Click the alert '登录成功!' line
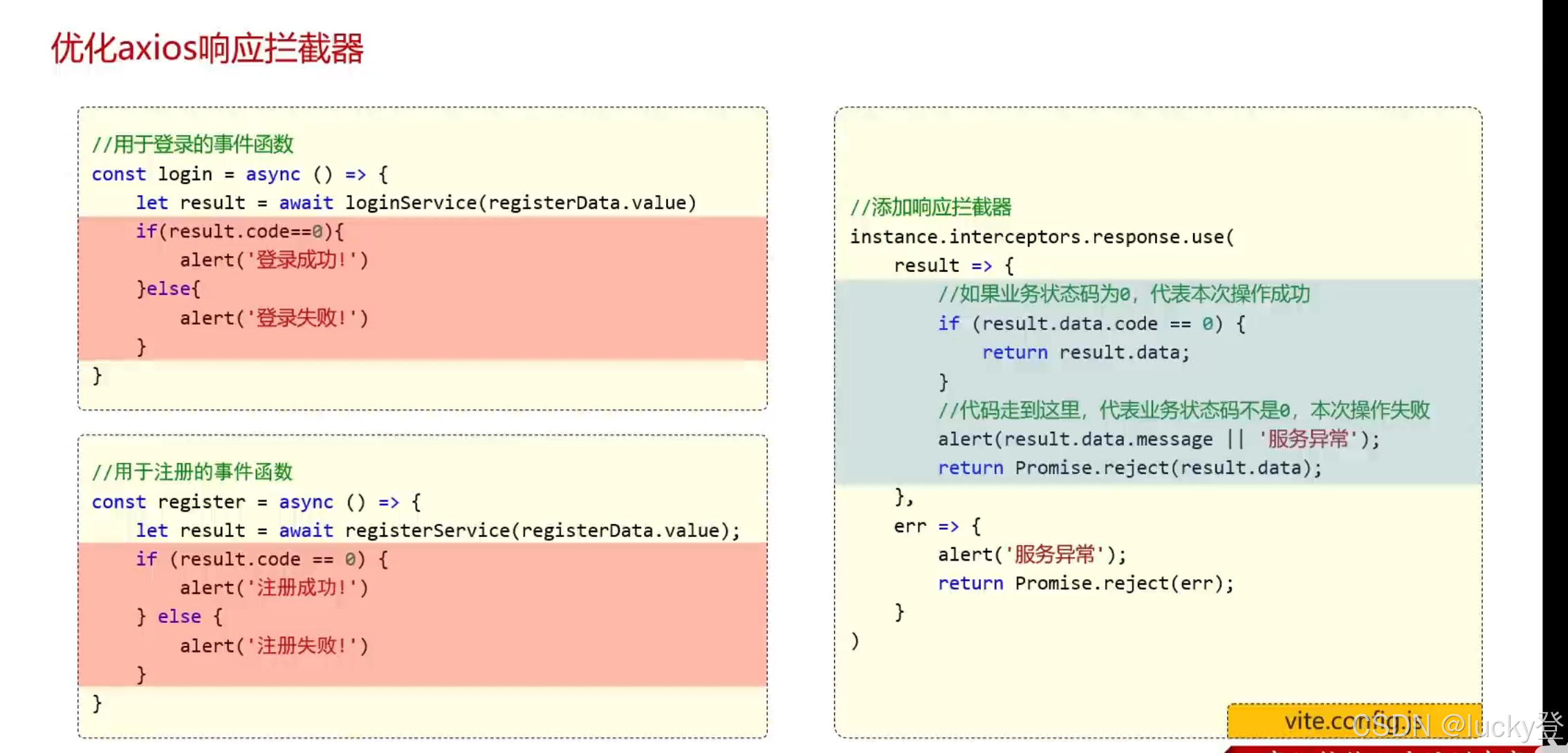The height and width of the screenshot is (753, 1568). click(x=274, y=260)
